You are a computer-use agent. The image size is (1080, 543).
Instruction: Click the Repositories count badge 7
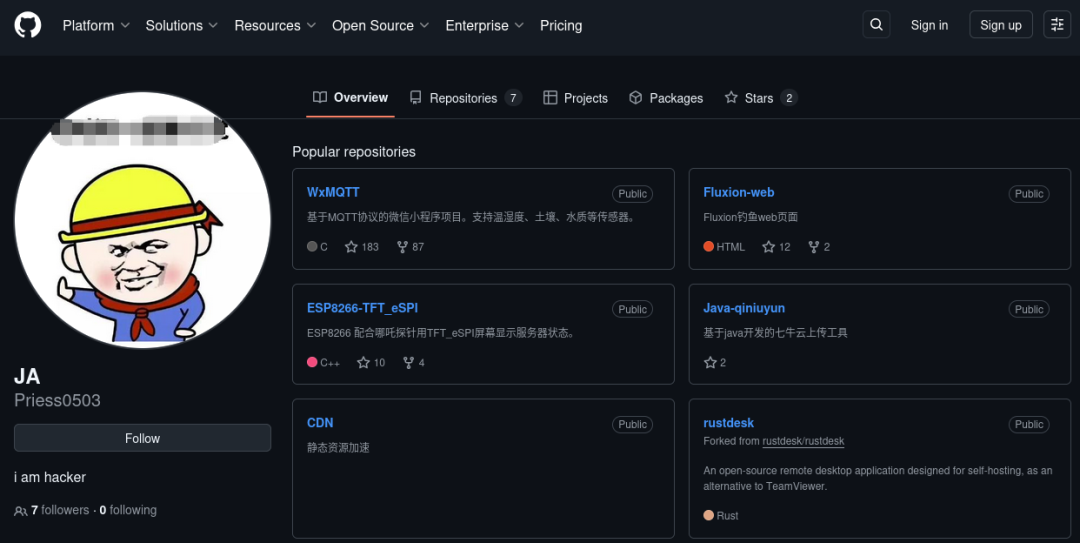tap(512, 98)
